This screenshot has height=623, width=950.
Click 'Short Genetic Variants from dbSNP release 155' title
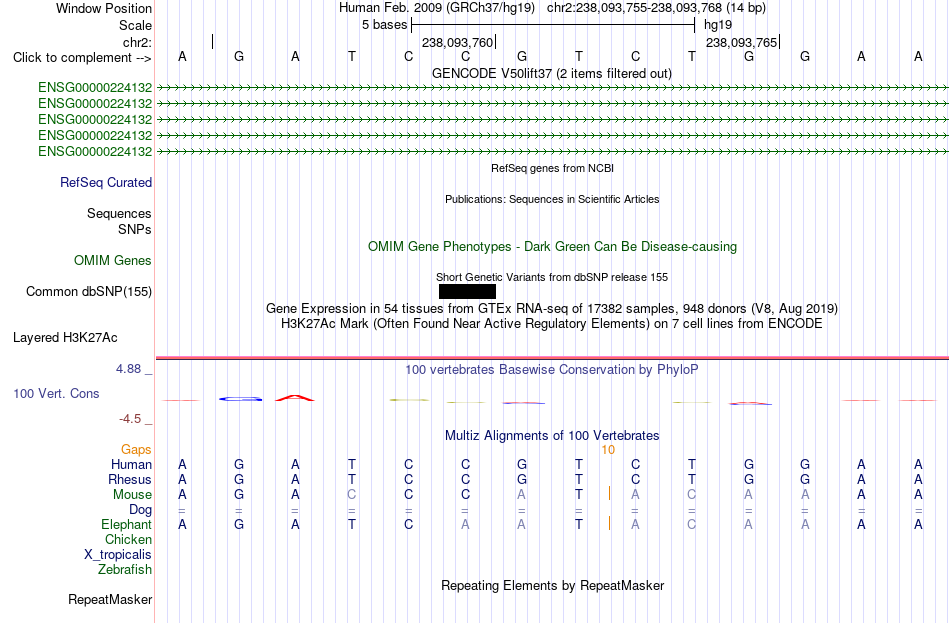tap(552, 278)
